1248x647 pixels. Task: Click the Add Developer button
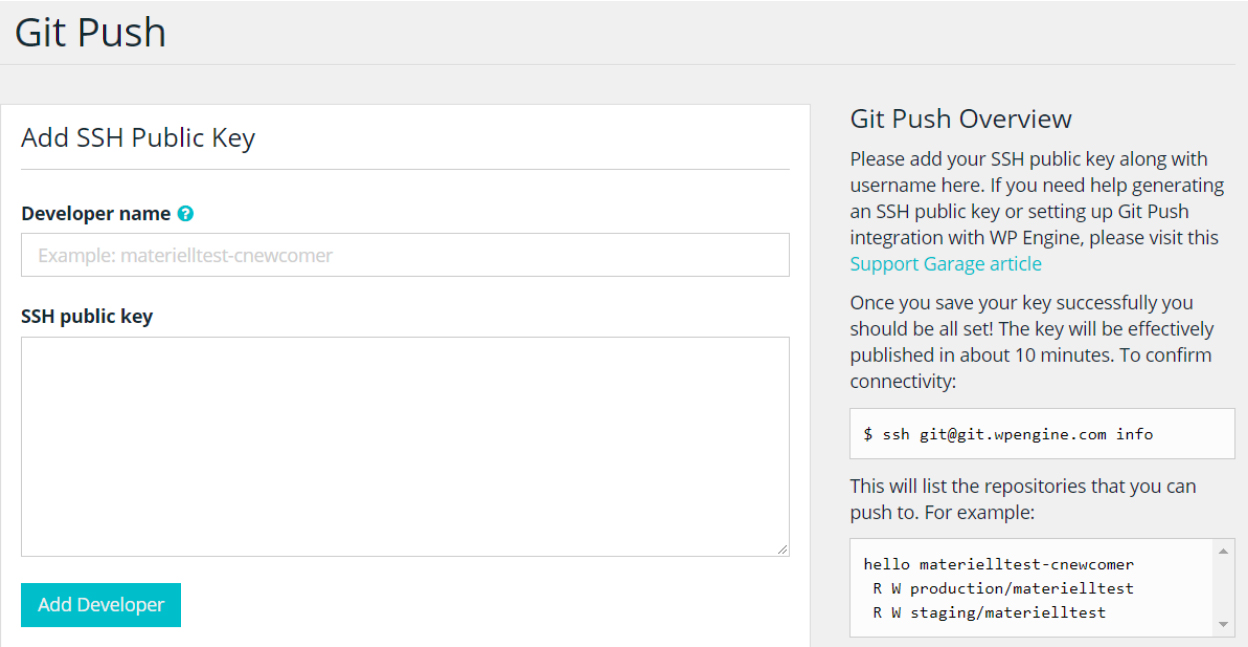(x=101, y=605)
